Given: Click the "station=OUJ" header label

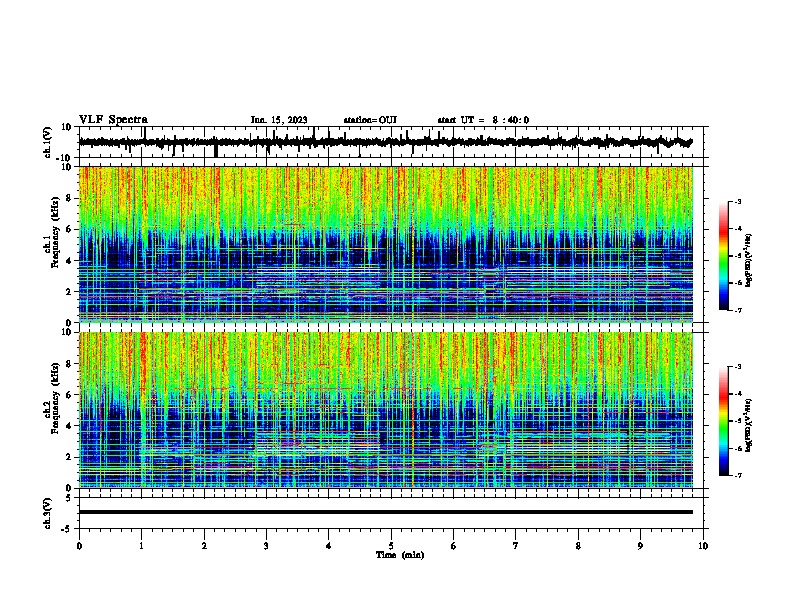Looking at the screenshot, I should click(370, 120).
